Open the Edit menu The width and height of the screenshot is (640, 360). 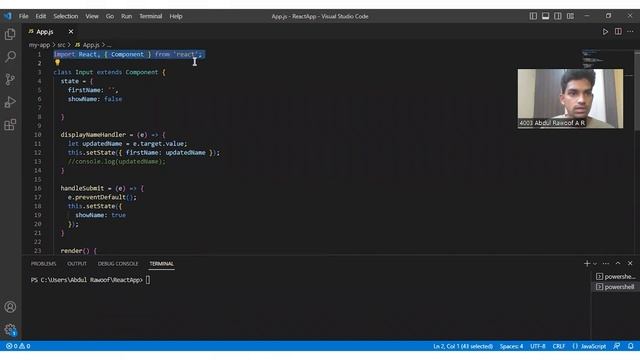coord(40,16)
